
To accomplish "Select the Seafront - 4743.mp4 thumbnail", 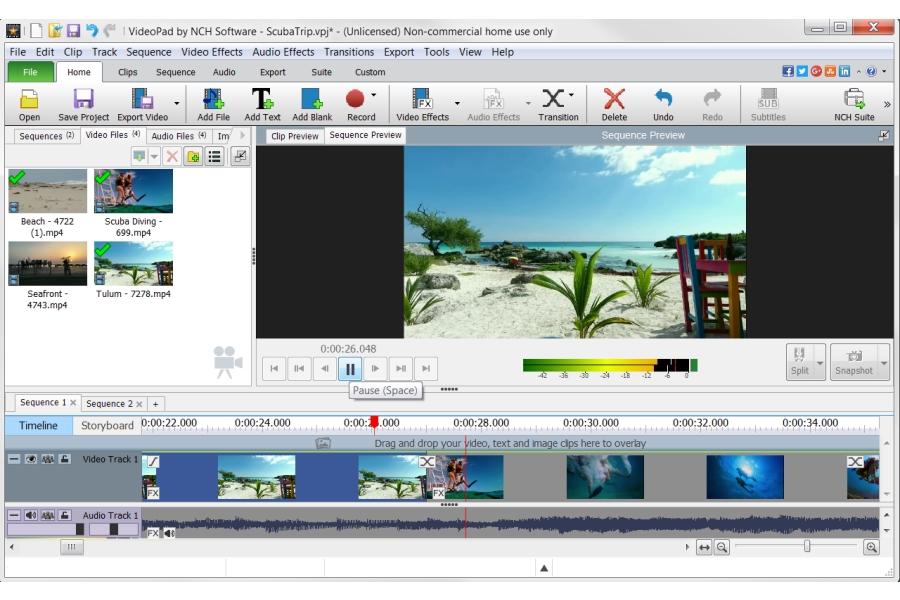I will (48, 264).
